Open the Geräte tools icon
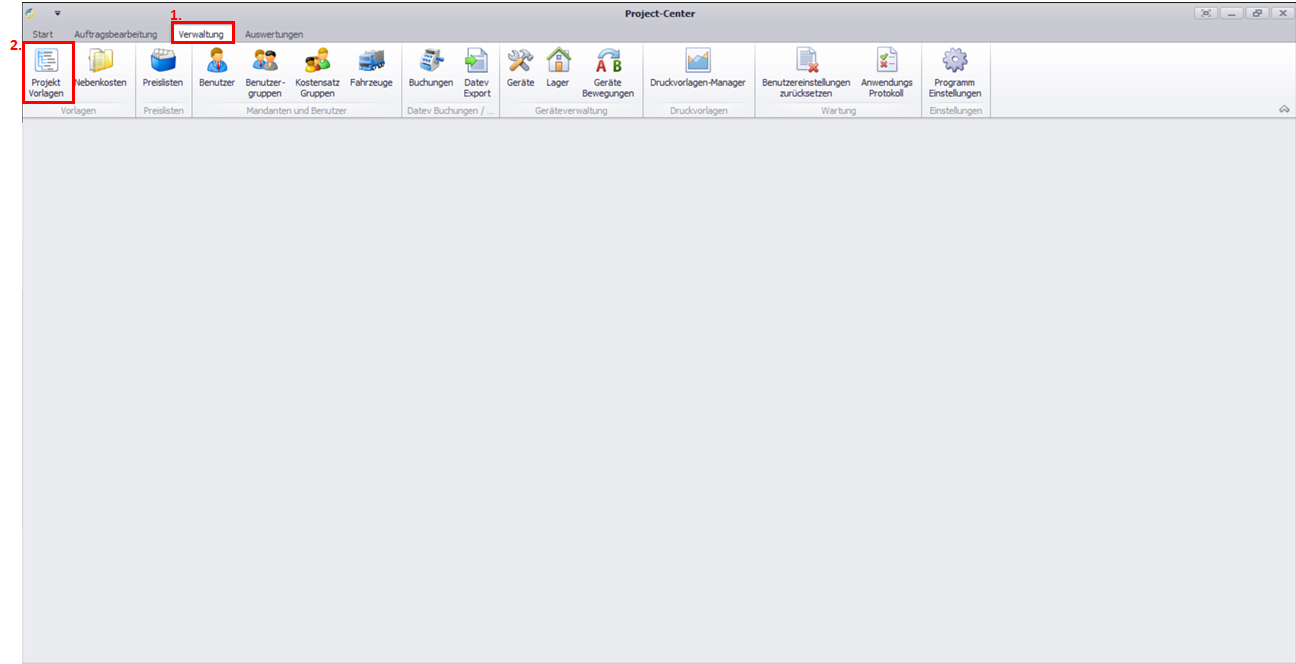1296x664 pixels. [x=520, y=62]
